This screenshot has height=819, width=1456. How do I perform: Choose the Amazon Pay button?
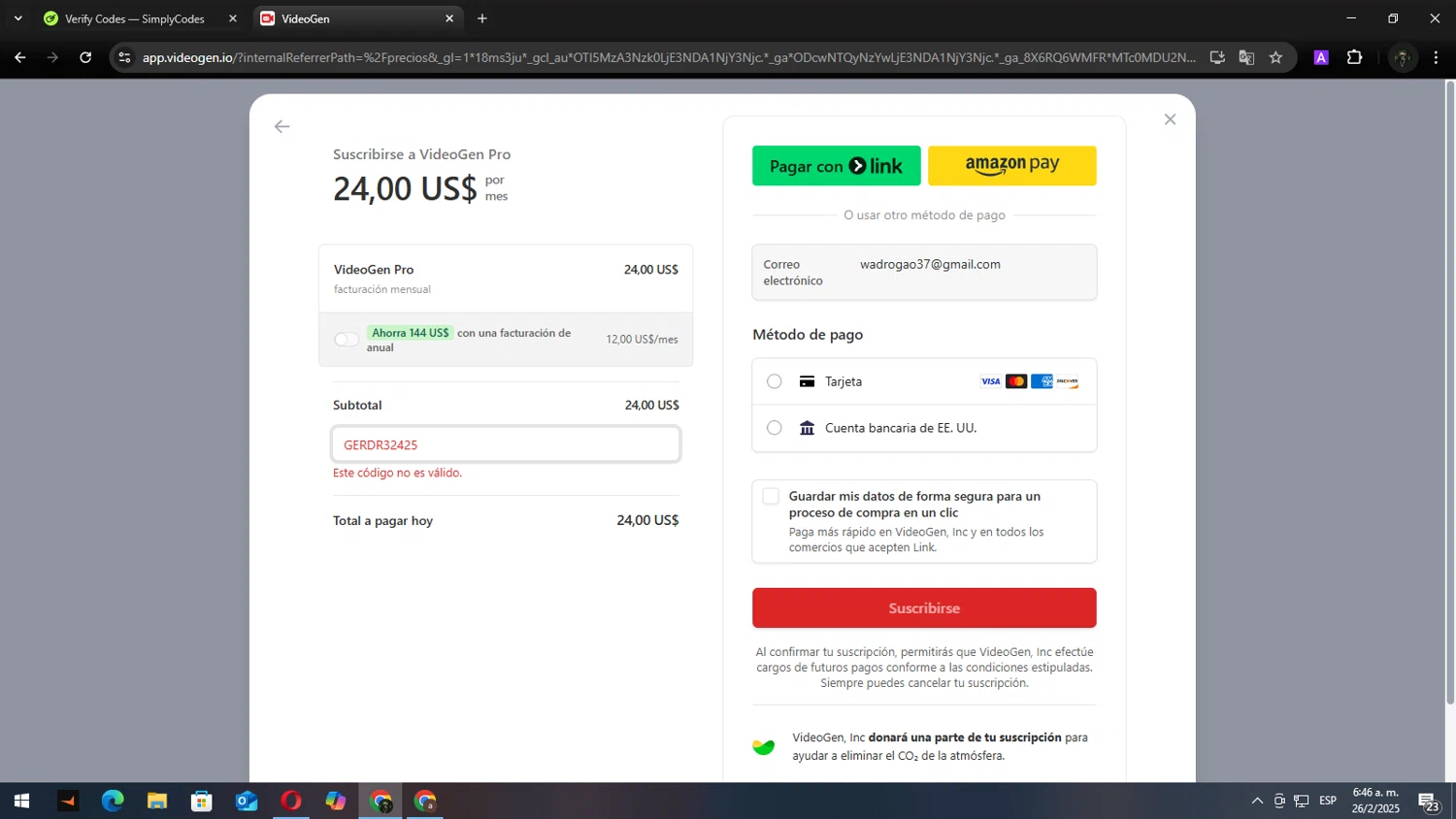[1011, 166]
